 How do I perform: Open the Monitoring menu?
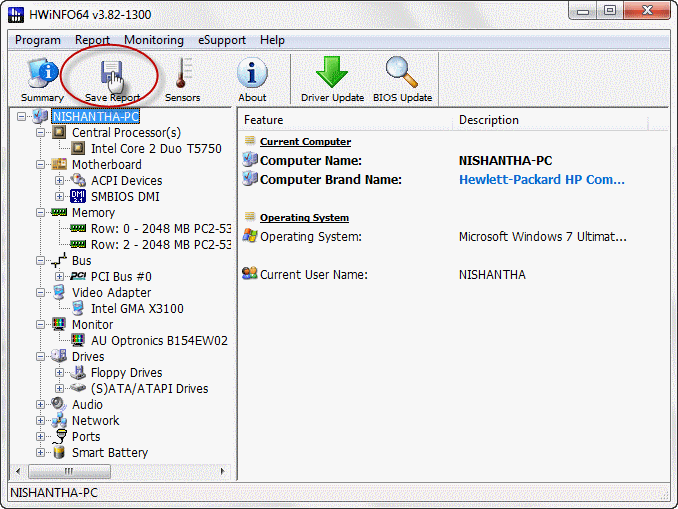tap(154, 40)
